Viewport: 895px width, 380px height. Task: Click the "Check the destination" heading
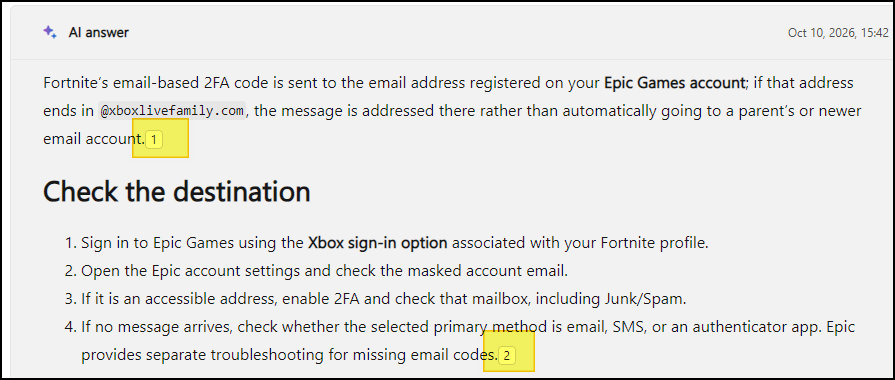click(177, 192)
